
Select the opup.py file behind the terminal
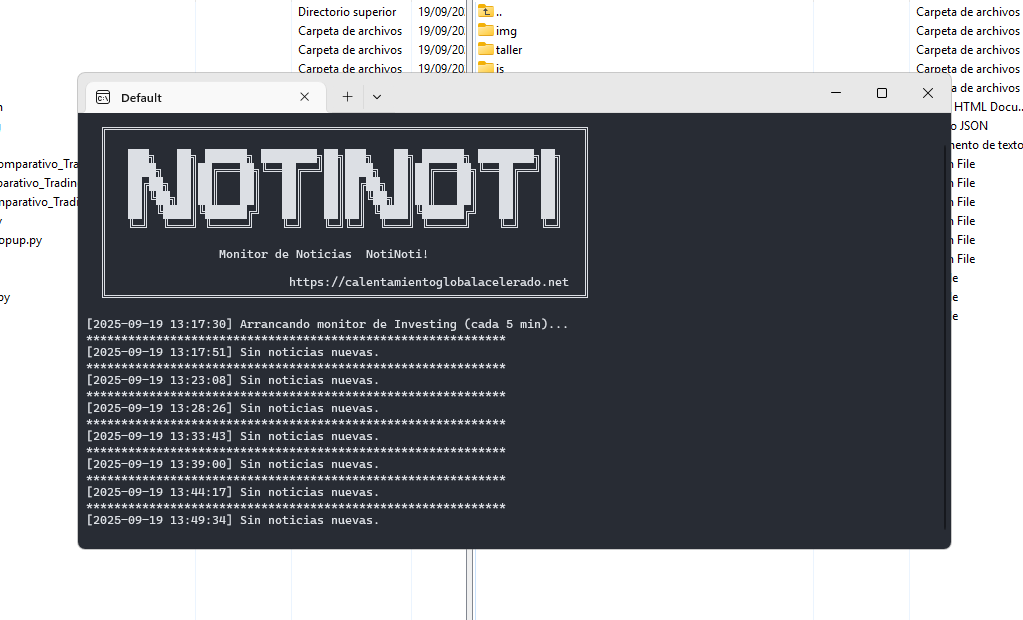(x=20, y=240)
